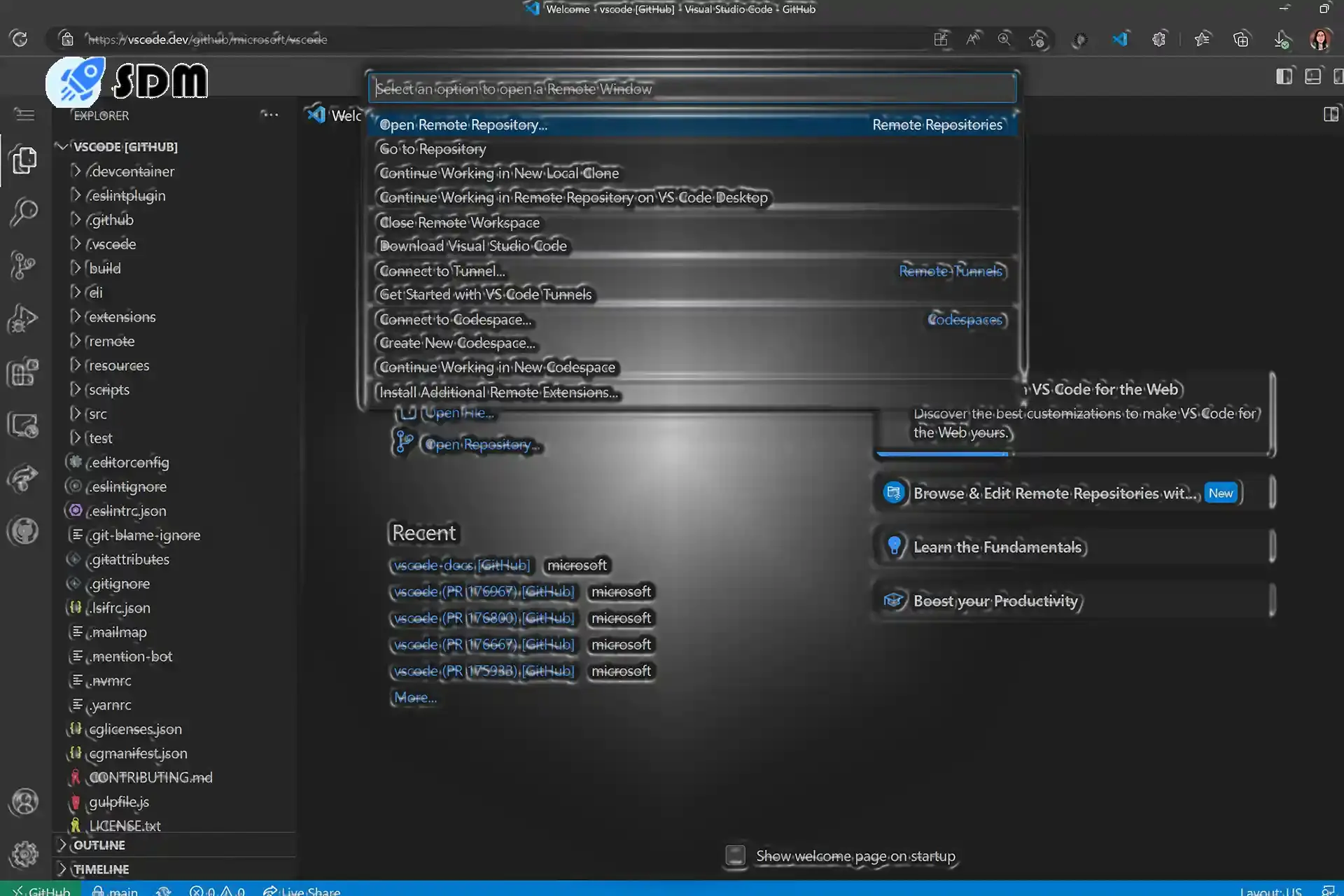Open Accounts menu in activity bar
This screenshot has width=1344, height=896.
pyautogui.click(x=25, y=801)
